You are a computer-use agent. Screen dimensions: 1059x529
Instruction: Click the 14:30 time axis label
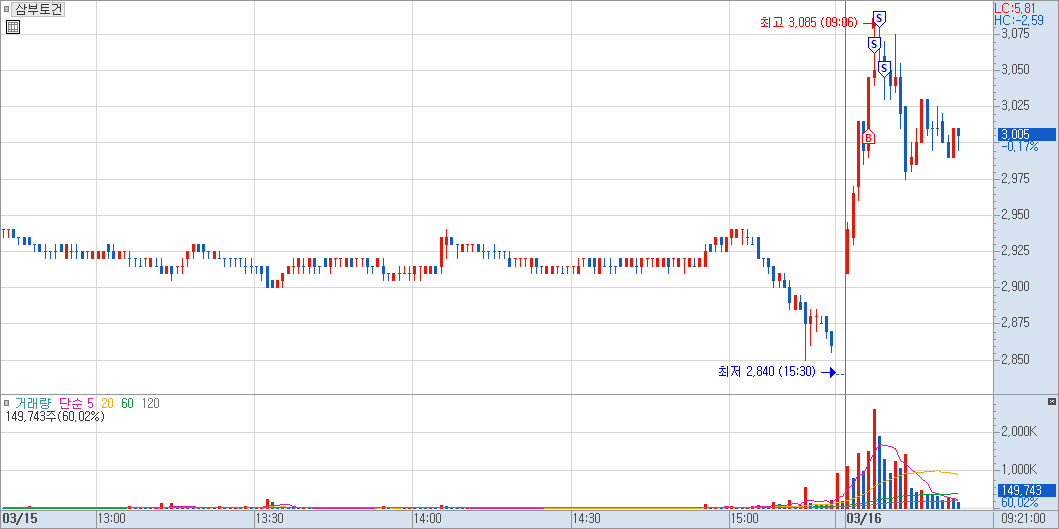coord(587,519)
